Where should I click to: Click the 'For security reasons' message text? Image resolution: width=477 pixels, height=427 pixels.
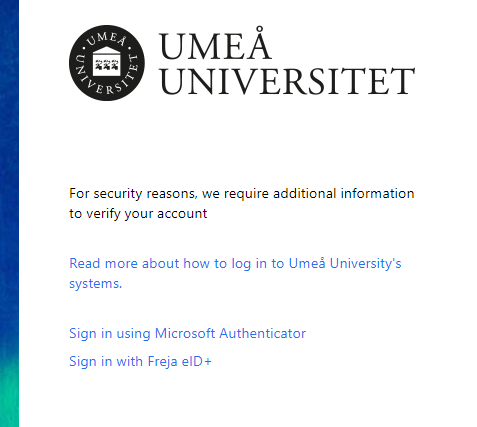tap(242, 203)
